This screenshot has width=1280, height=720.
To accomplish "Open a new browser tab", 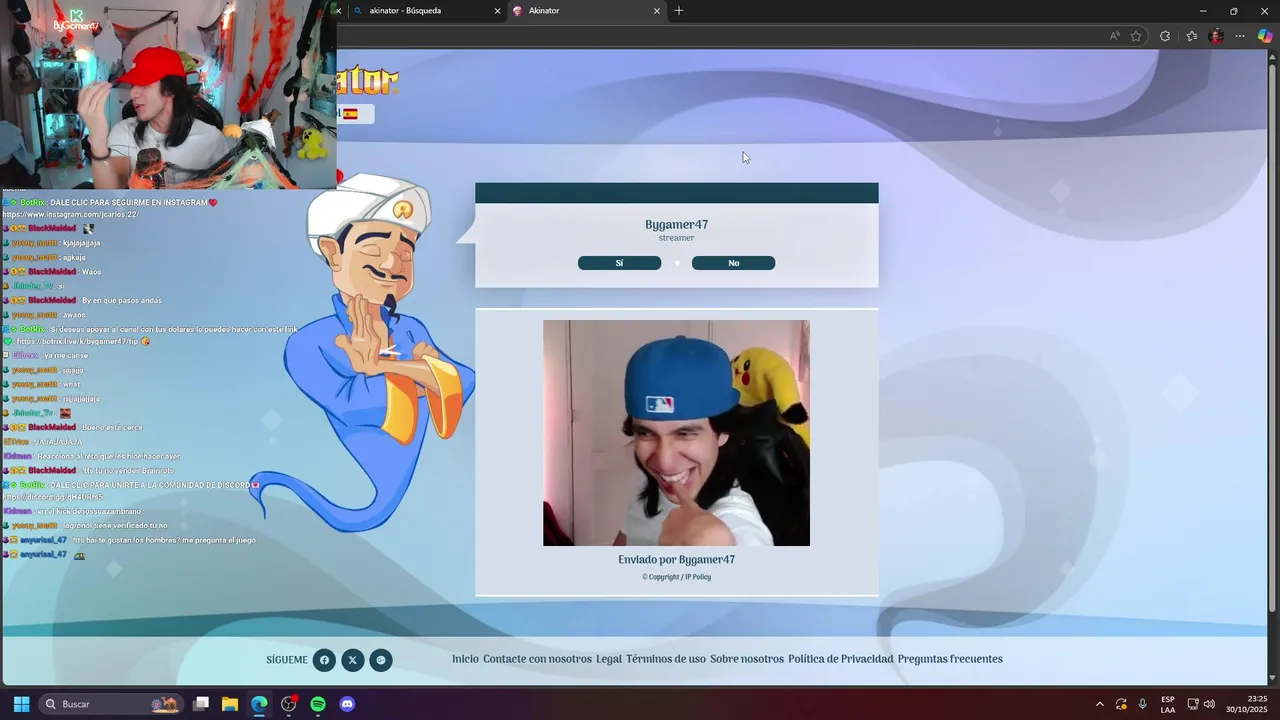I will (x=679, y=11).
